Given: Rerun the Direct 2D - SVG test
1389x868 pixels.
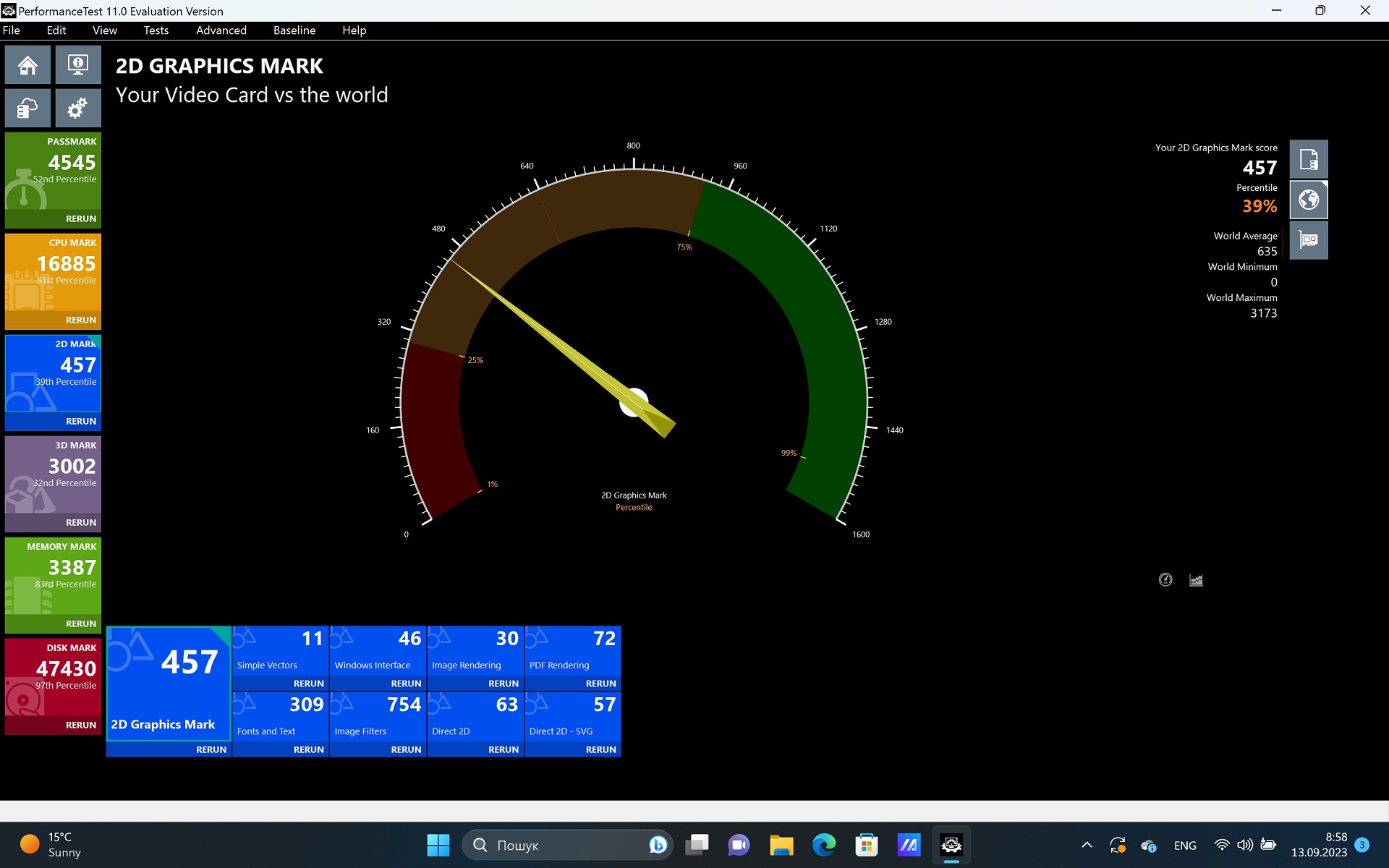Looking at the screenshot, I should pyautogui.click(x=601, y=749).
